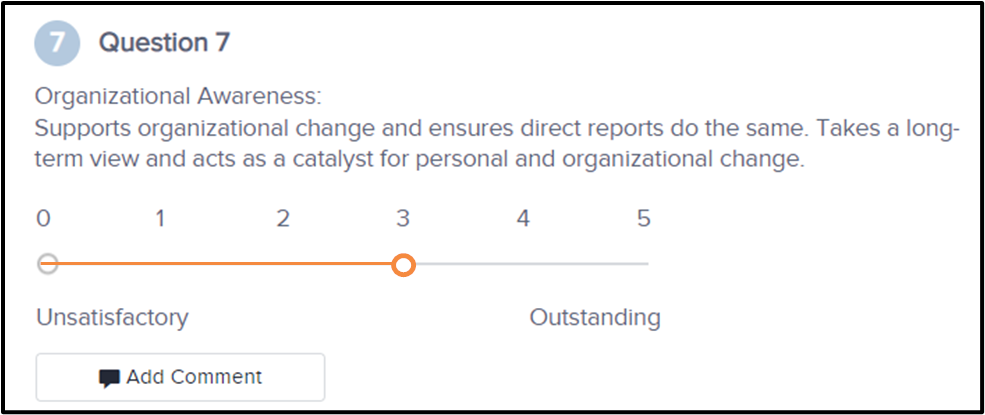Choose scale label 5 on rating slider

pos(643,219)
